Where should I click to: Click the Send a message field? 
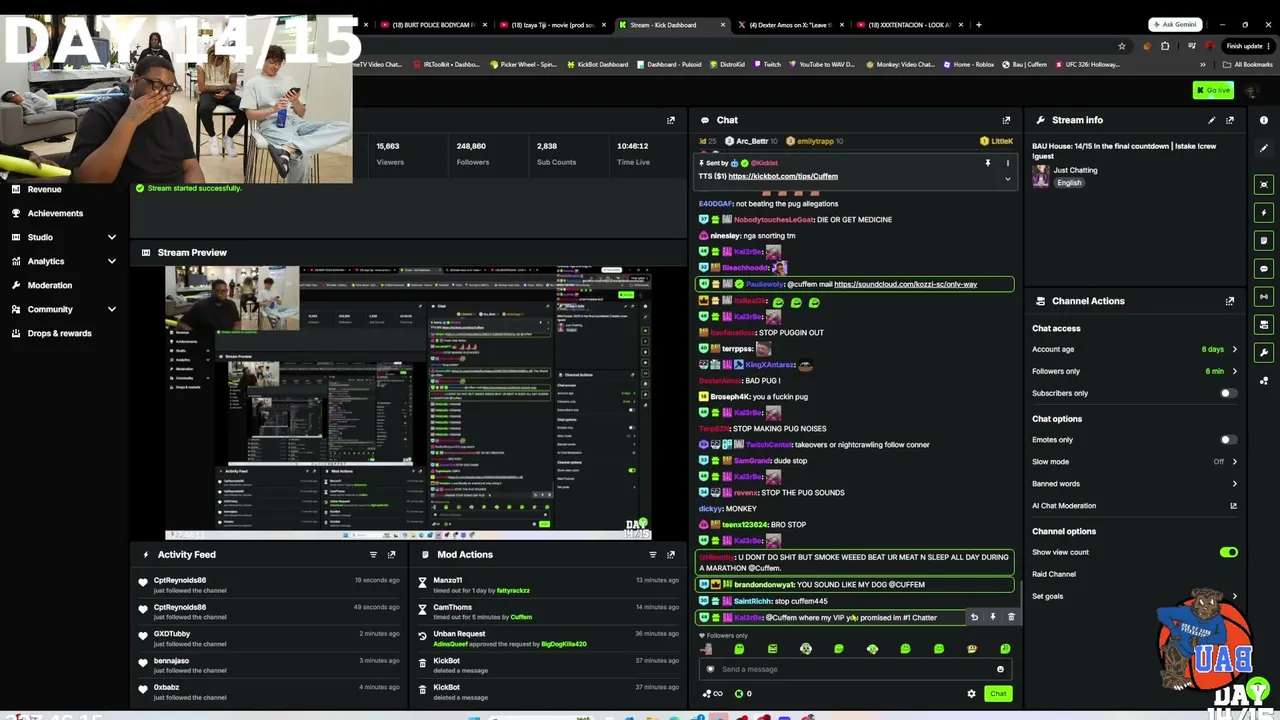tap(857, 670)
